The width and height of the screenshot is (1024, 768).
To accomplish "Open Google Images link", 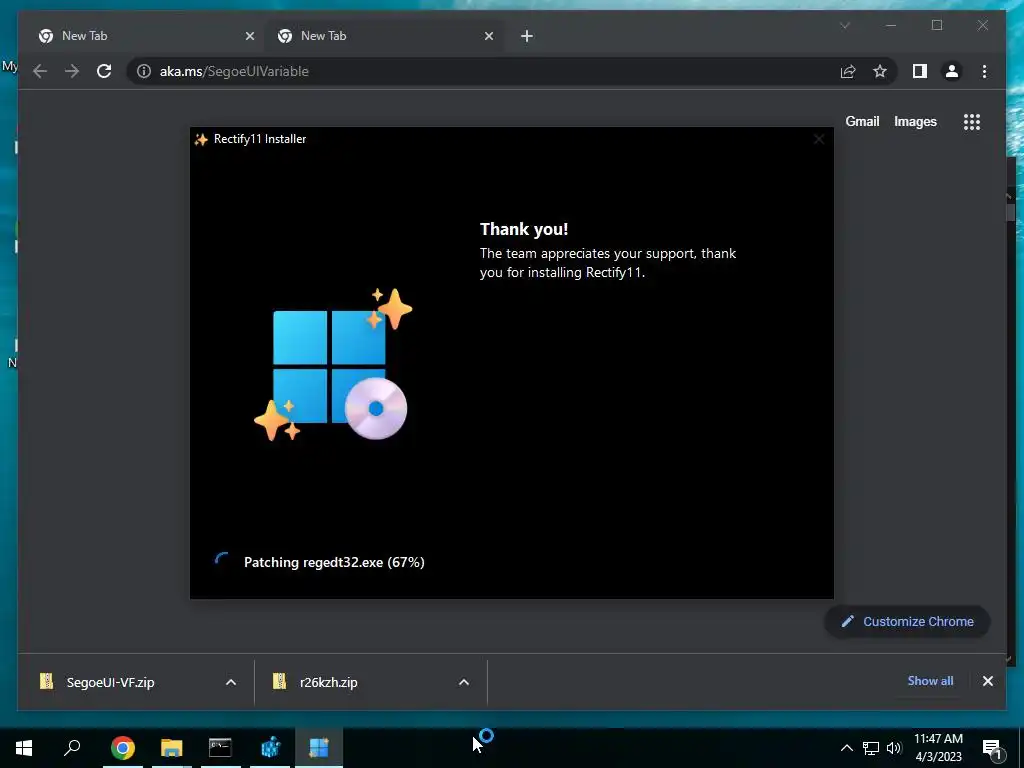I will [x=915, y=121].
